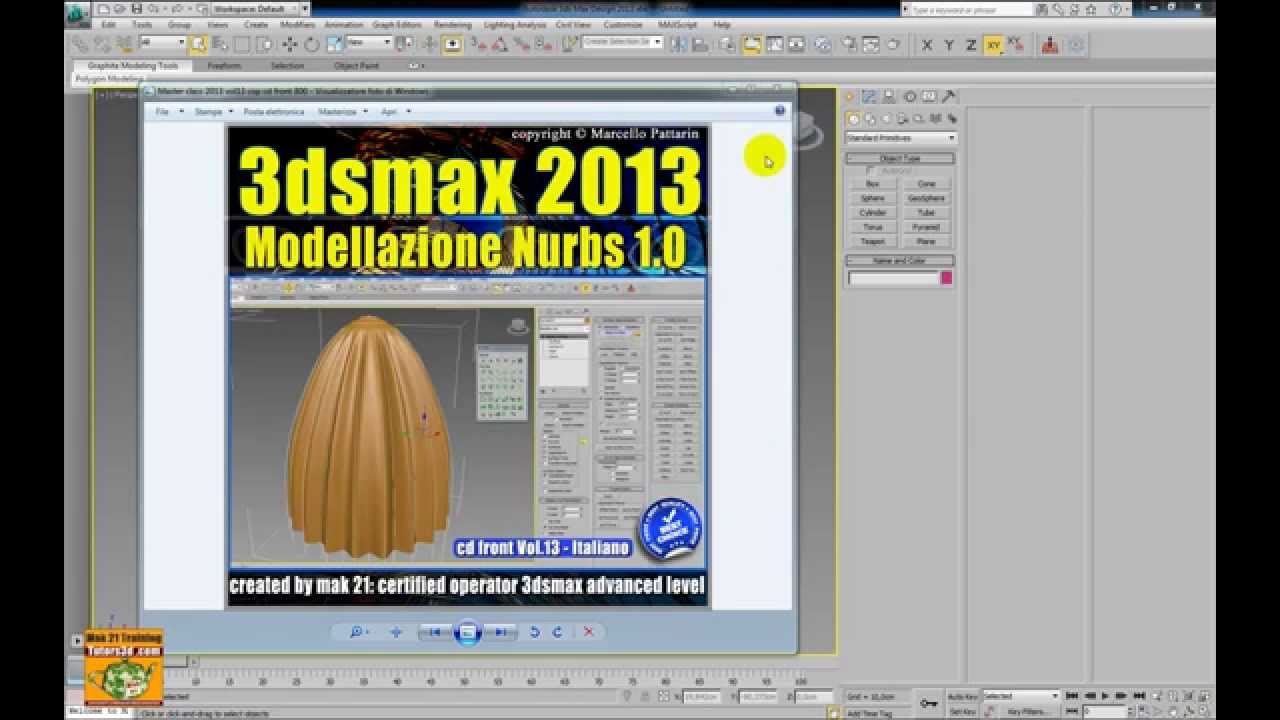The height and width of the screenshot is (720, 1280).
Task: Open the File dropdown in photo viewer
Action: (169, 112)
